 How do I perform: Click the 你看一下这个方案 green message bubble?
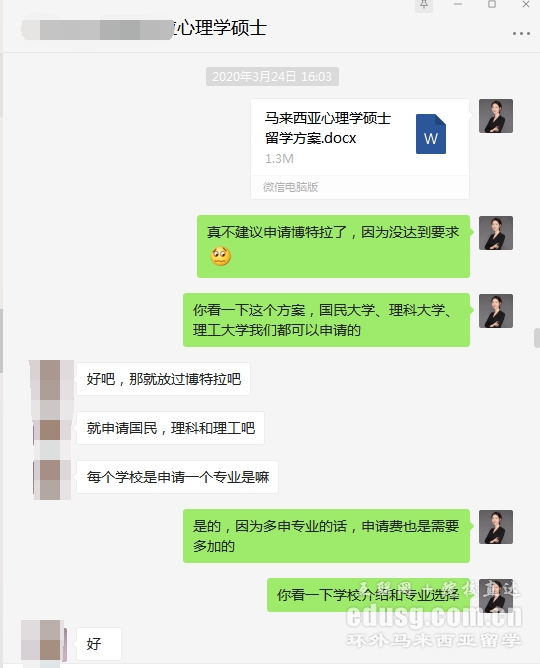pyautogui.click(x=326, y=320)
